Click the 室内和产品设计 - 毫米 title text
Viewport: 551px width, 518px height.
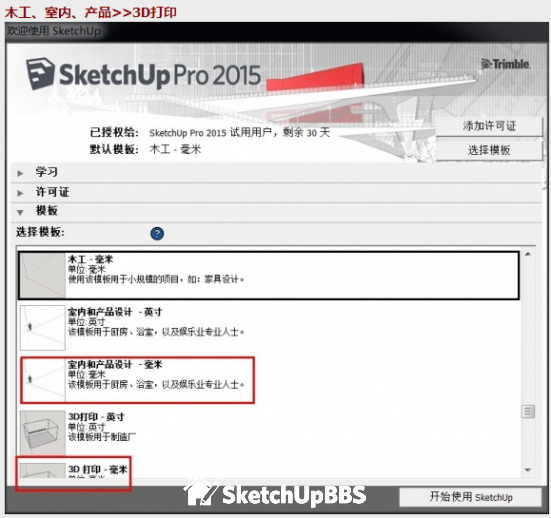point(115,364)
